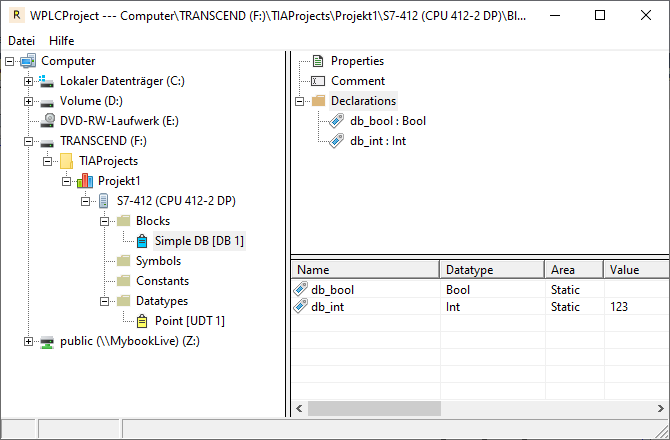Expand the Lokaler Datenträger (C:) node
670x440 pixels.
click(x=29, y=81)
